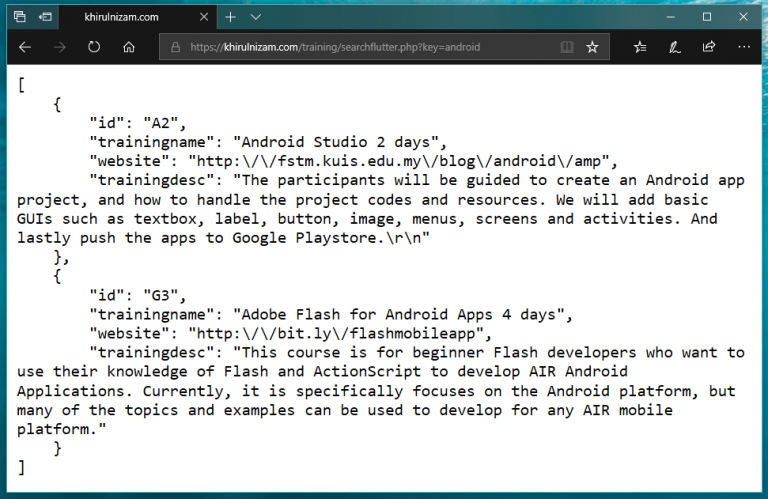This screenshot has width=768, height=499.
Task: Refresh the page with reload icon
Action: (94, 47)
